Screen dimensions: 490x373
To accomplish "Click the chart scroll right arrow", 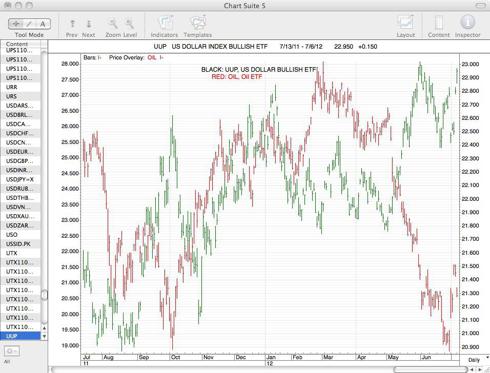I will (x=481, y=369).
